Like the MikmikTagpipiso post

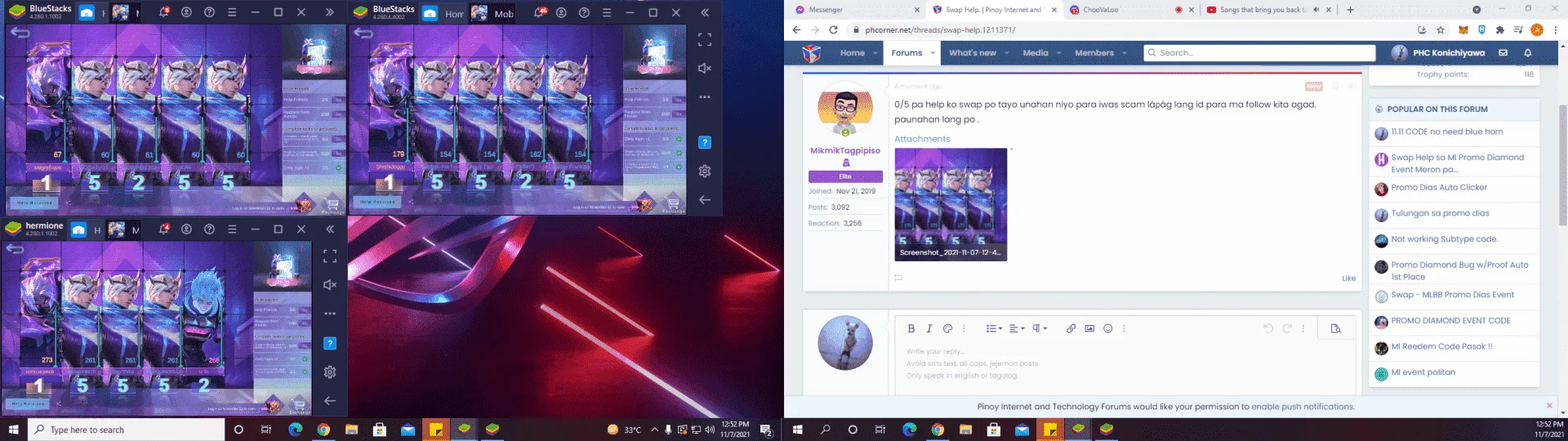click(x=1348, y=278)
